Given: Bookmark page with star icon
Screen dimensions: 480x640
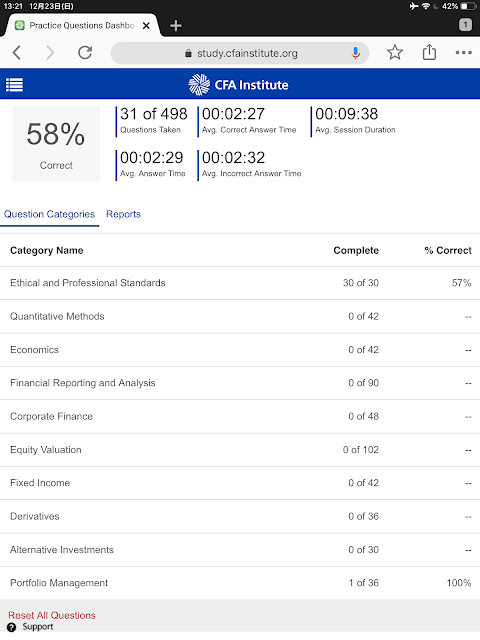Looking at the screenshot, I should pos(395,52).
